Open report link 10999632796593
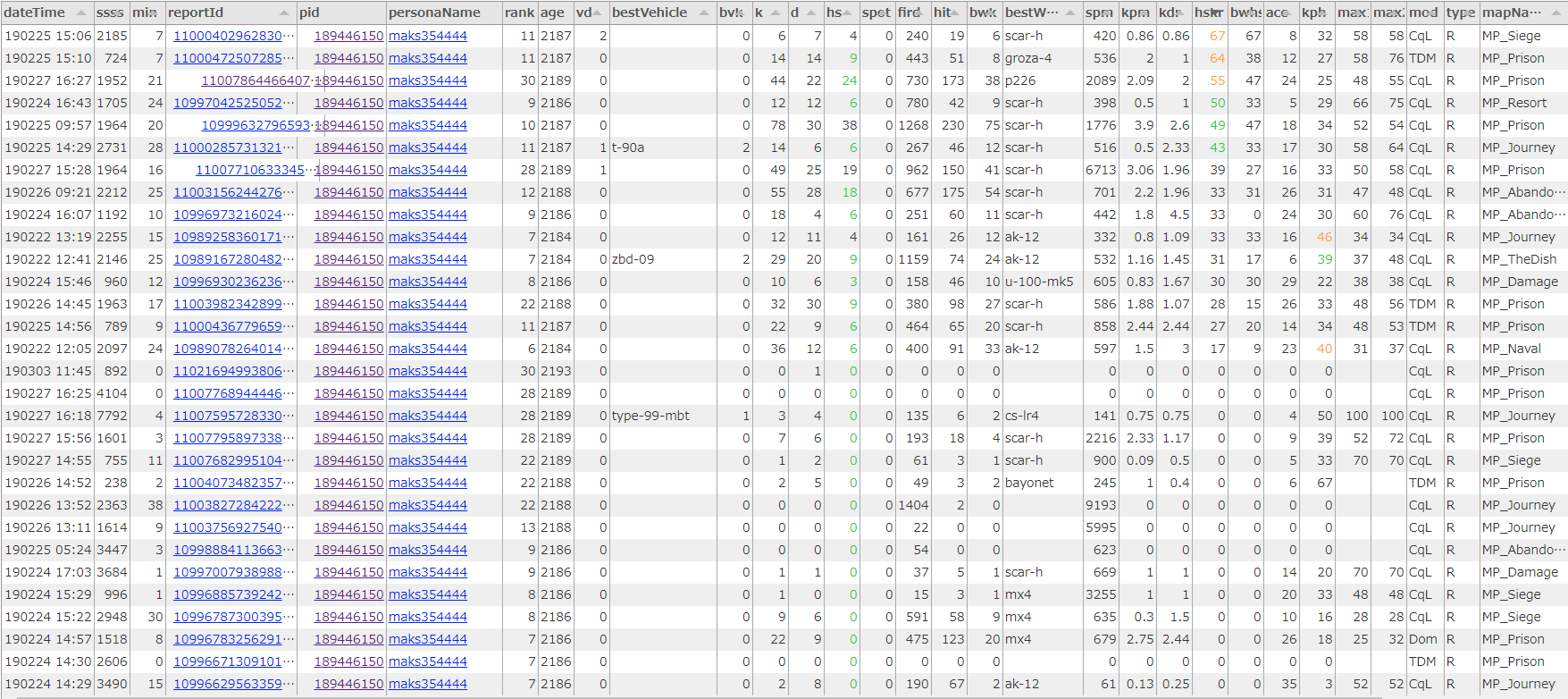 click(256, 125)
